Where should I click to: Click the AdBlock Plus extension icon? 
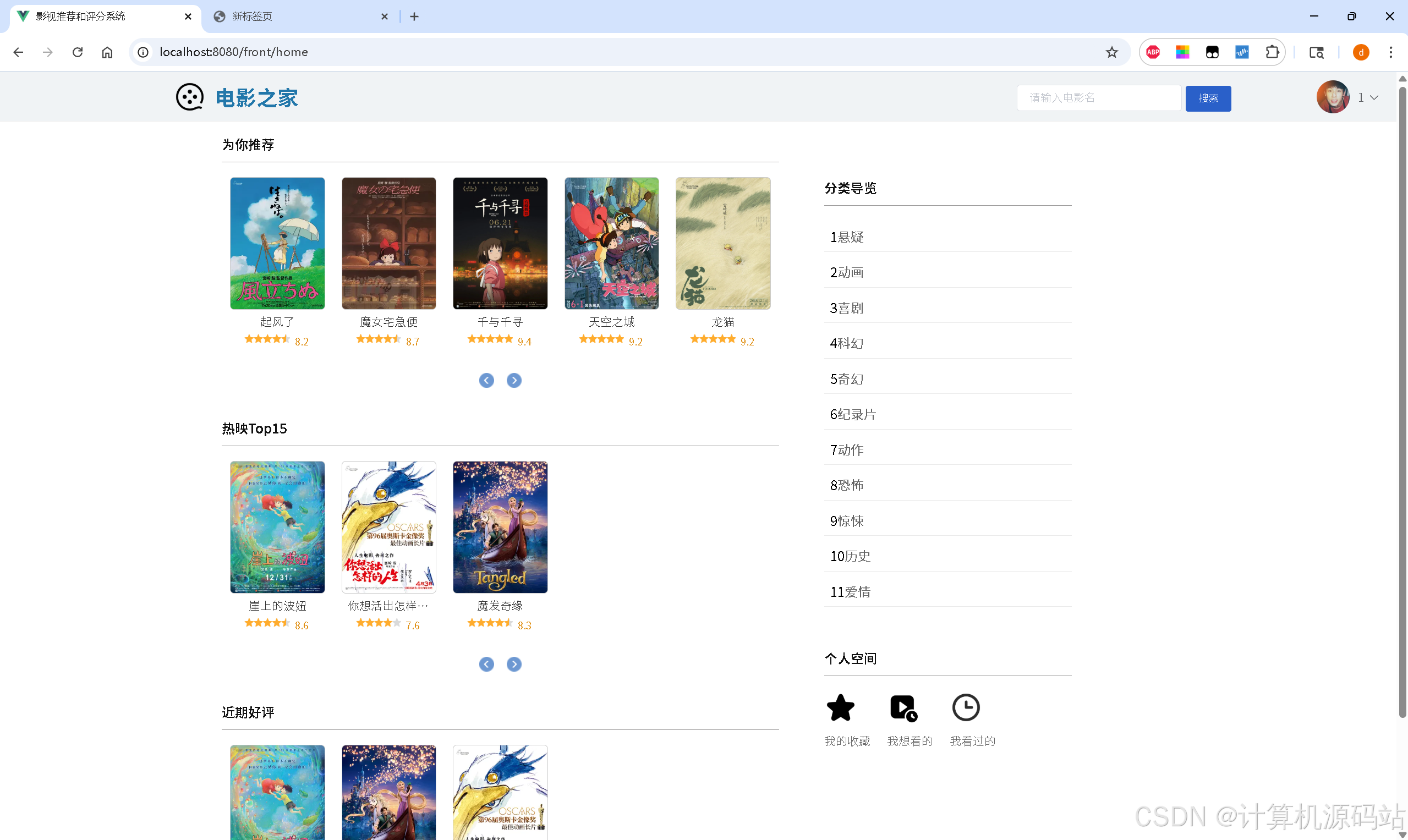point(1153,52)
